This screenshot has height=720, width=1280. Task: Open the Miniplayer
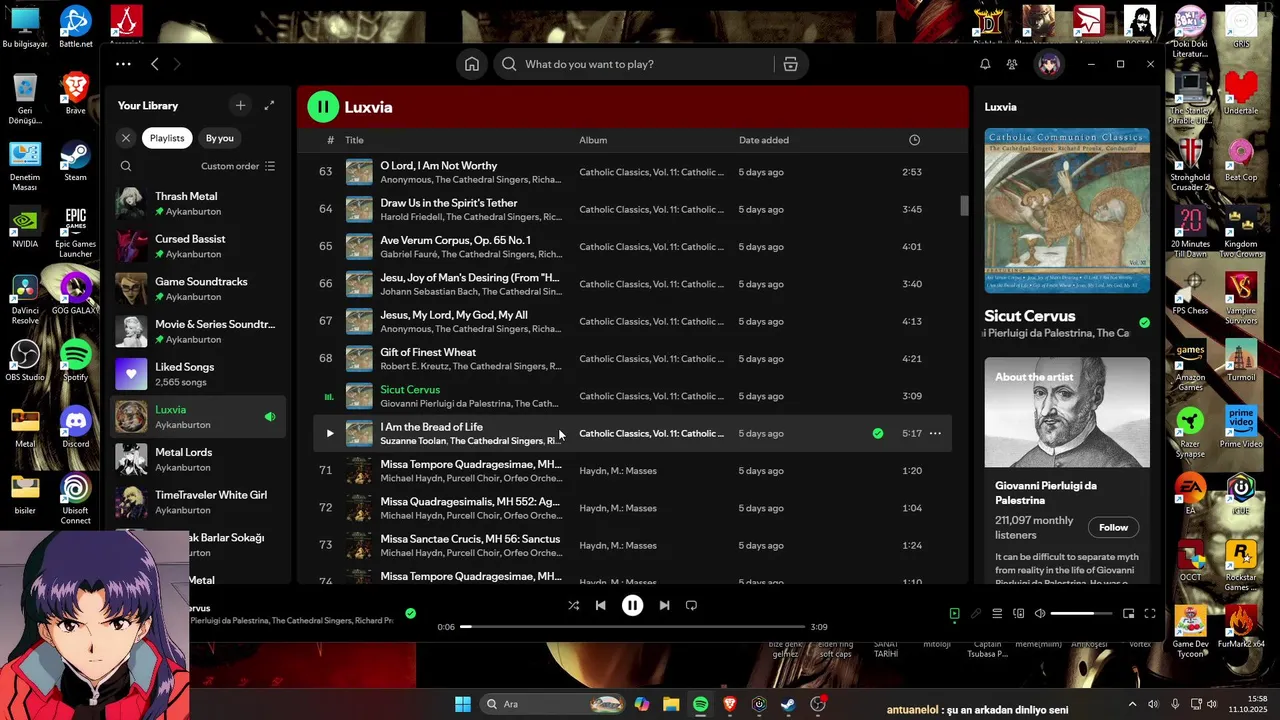tap(1128, 614)
